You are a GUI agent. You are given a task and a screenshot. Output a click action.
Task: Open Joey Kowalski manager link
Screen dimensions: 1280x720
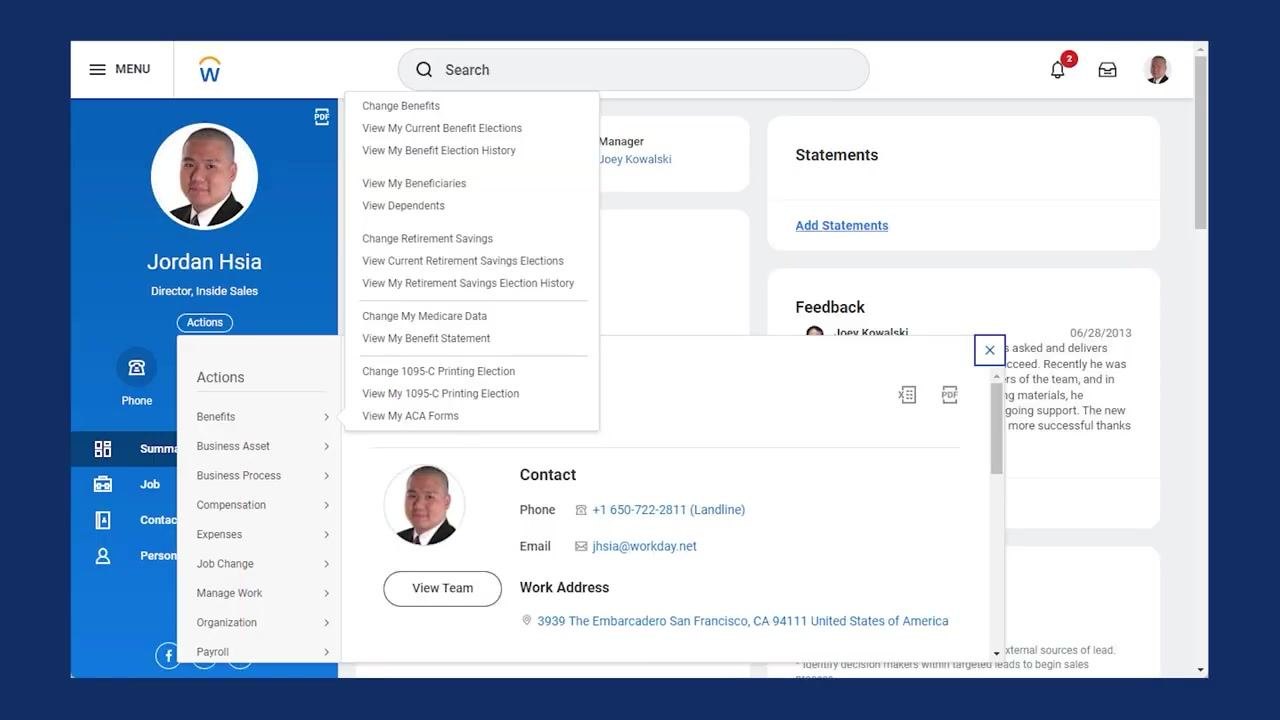click(635, 160)
